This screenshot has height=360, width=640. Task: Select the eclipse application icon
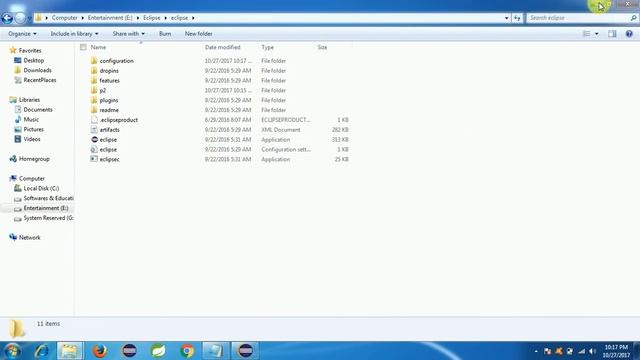[94, 140]
